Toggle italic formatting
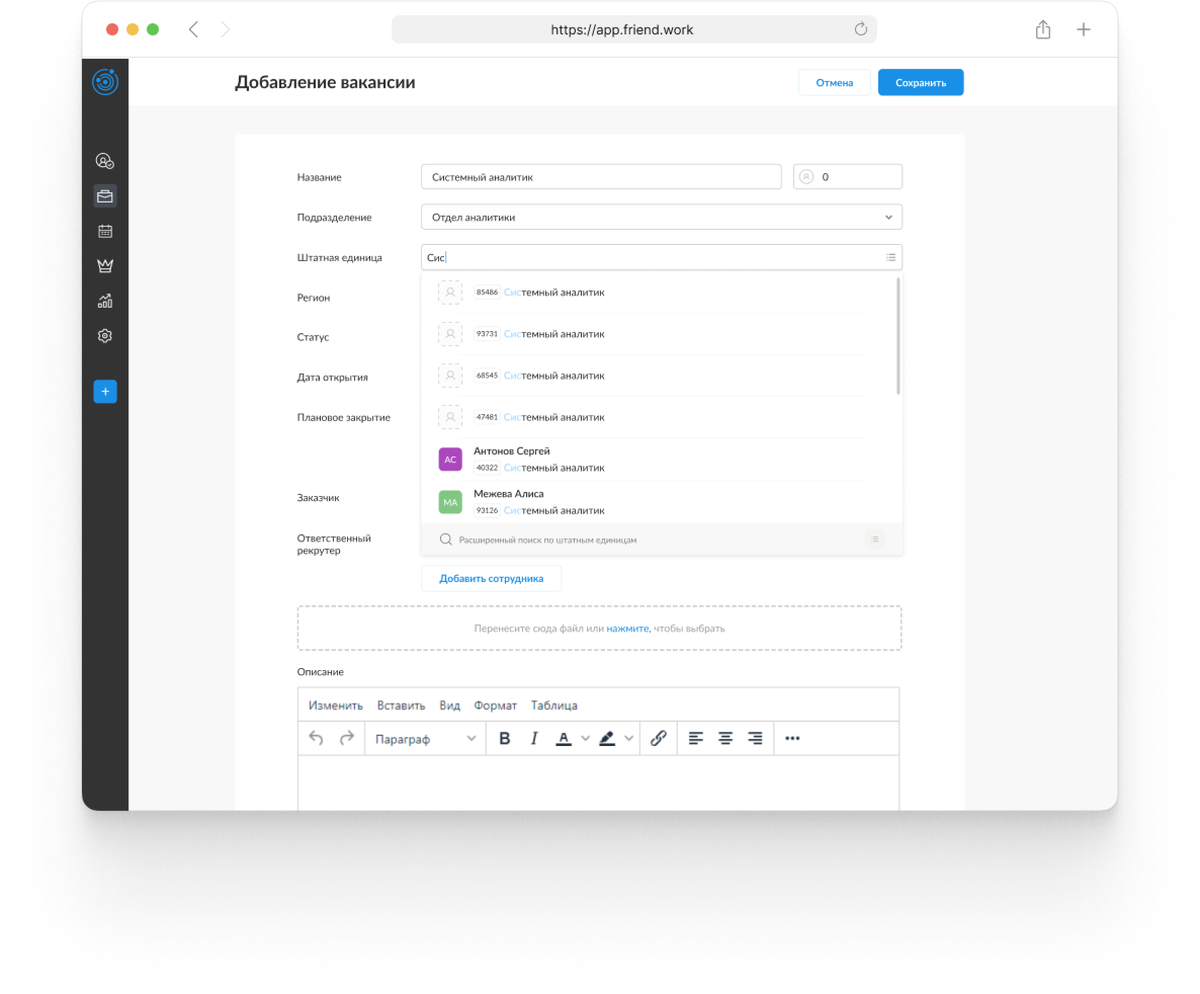The image size is (1200, 994). (534, 738)
